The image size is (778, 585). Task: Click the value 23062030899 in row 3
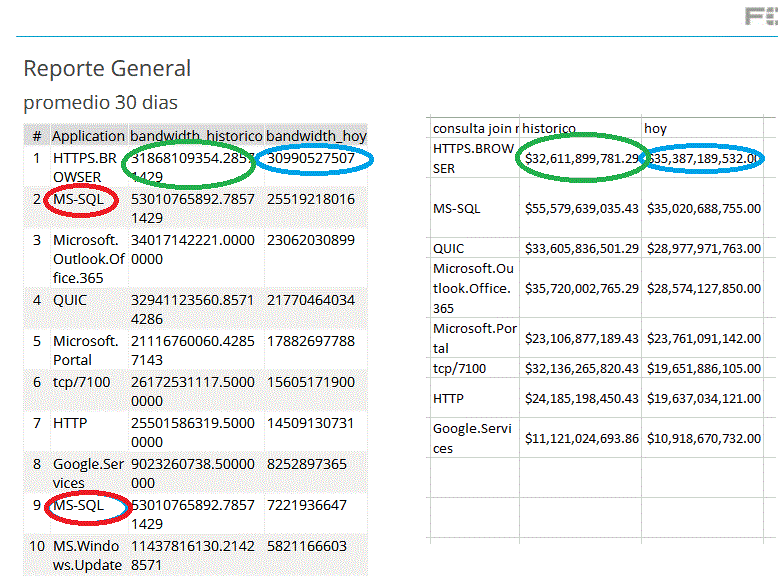pyautogui.click(x=311, y=240)
